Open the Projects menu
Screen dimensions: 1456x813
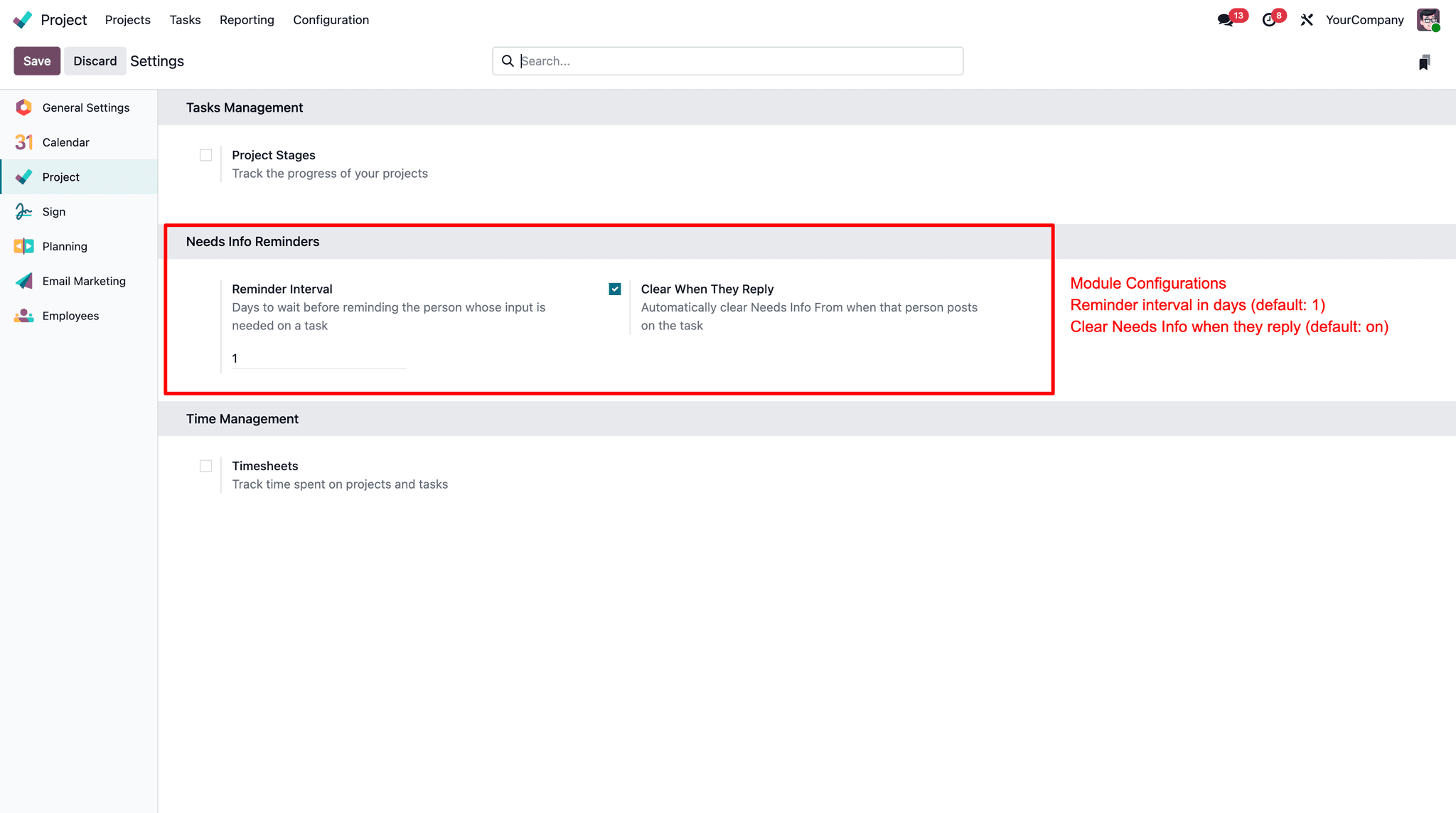[x=128, y=20]
